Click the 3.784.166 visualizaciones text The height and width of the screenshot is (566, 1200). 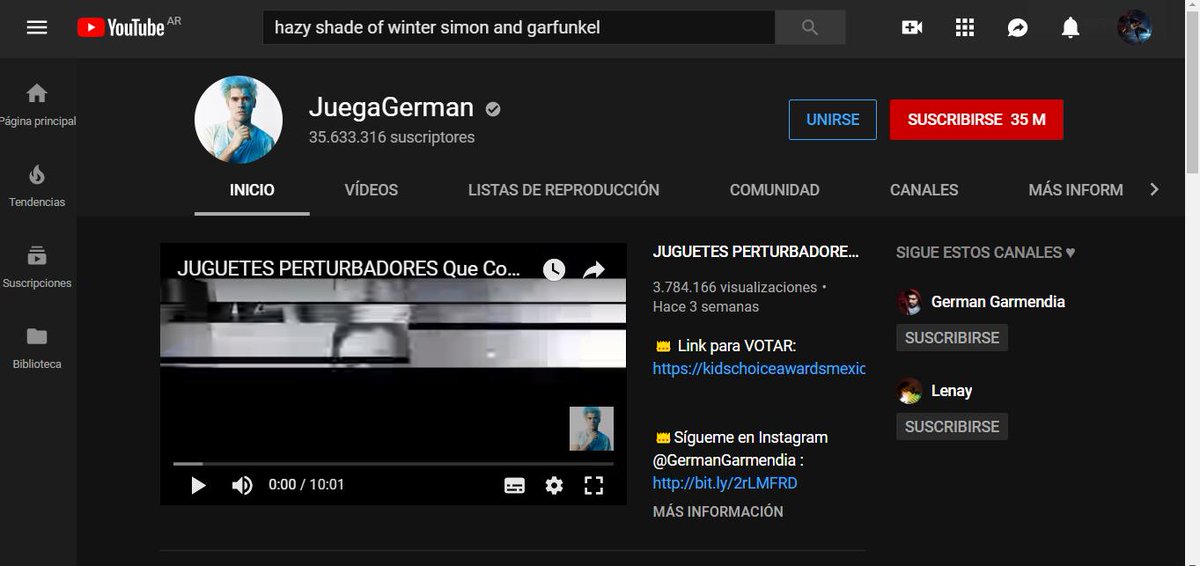(735, 287)
